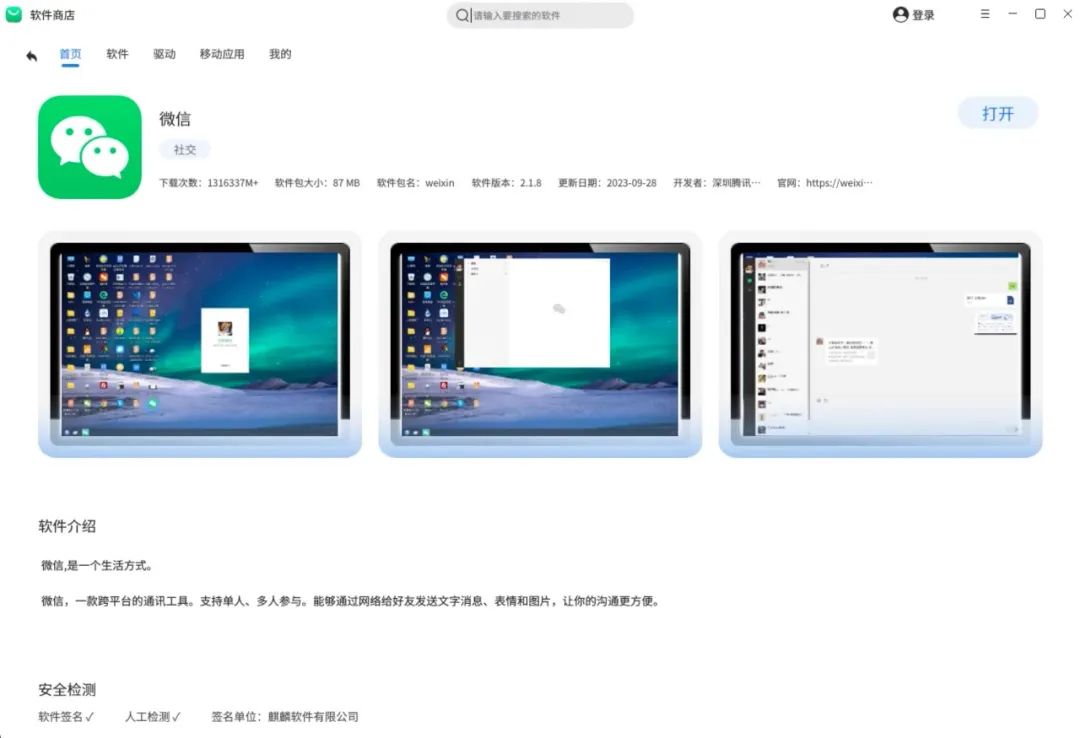The width and height of the screenshot is (1080, 738).
Task: Click the search magnifier icon
Action: tap(462, 15)
